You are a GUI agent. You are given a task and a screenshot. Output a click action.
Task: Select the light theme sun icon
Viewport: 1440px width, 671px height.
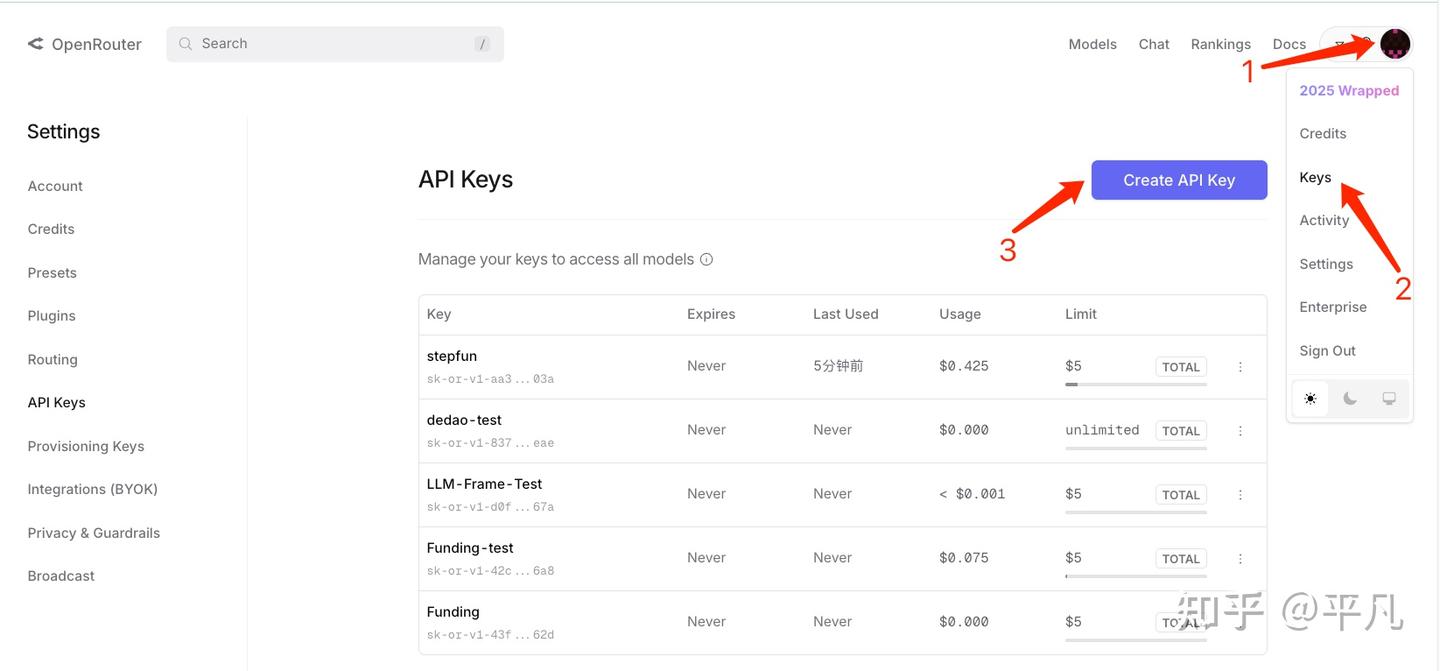[x=1310, y=398]
